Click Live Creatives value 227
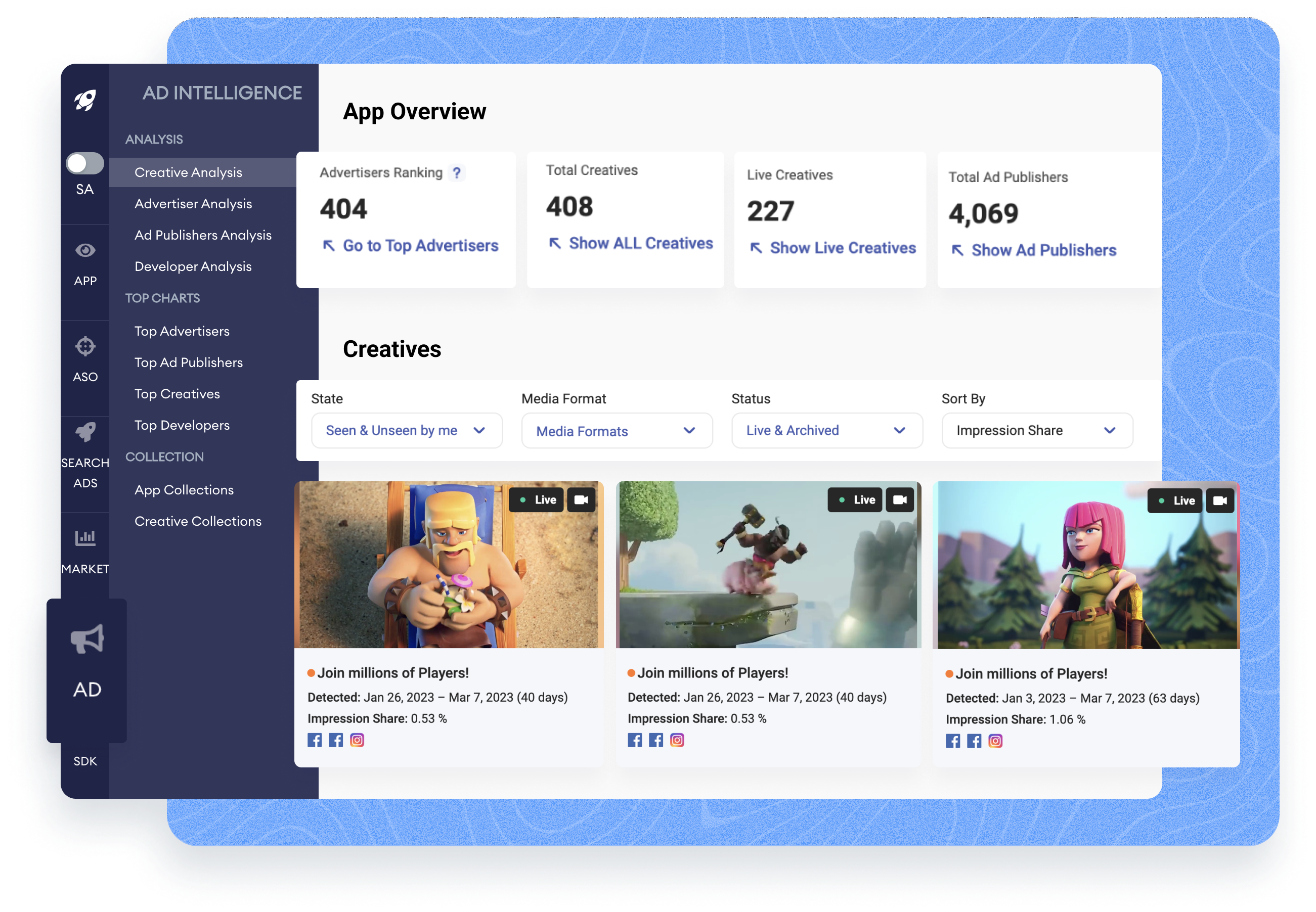 pyautogui.click(x=771, y=211)
